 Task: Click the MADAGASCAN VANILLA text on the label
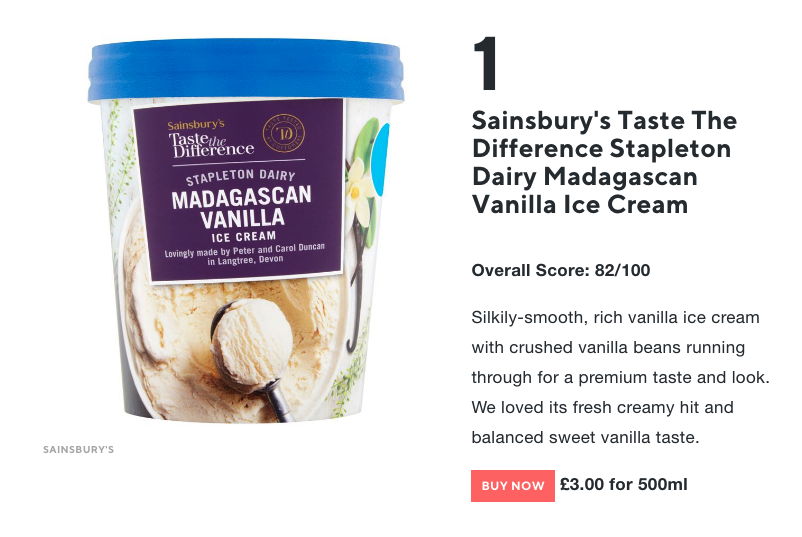pyautogui.click(x=241, y=207)
